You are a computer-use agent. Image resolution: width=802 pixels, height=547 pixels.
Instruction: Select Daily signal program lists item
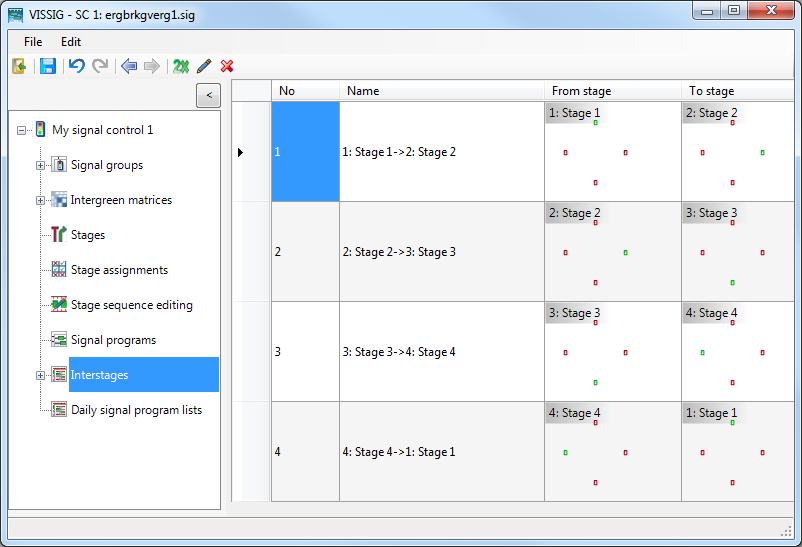pyautogui.click(x=136, y=410)
